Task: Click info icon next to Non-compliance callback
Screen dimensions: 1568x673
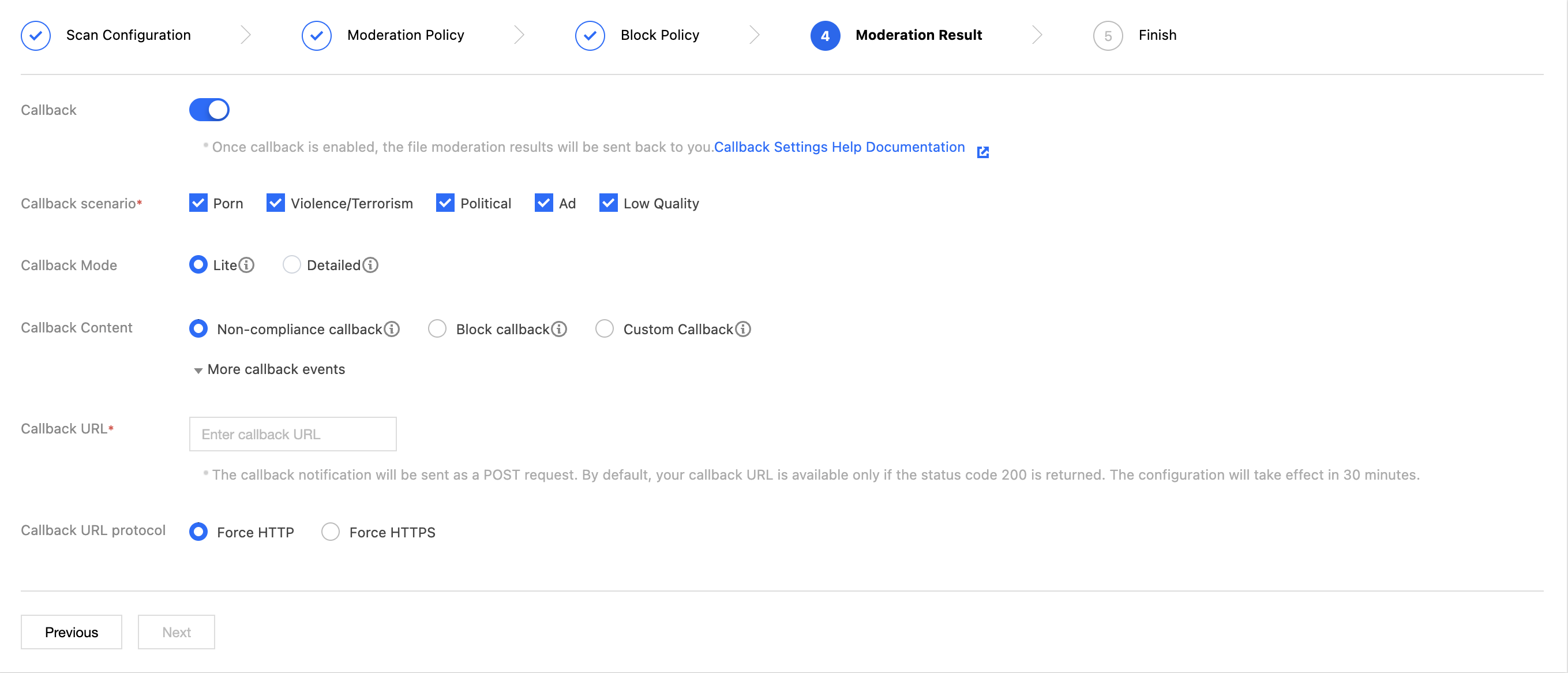Action: [392, 329]
